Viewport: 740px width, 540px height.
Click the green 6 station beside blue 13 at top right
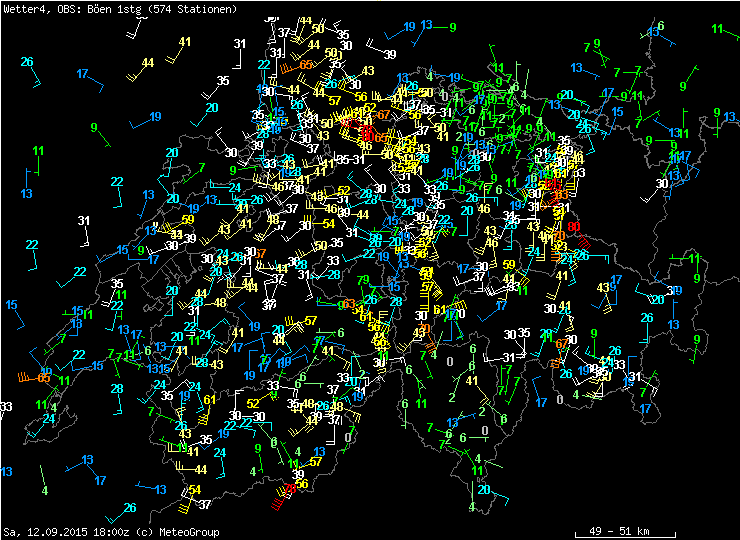(x=661, y=26)
